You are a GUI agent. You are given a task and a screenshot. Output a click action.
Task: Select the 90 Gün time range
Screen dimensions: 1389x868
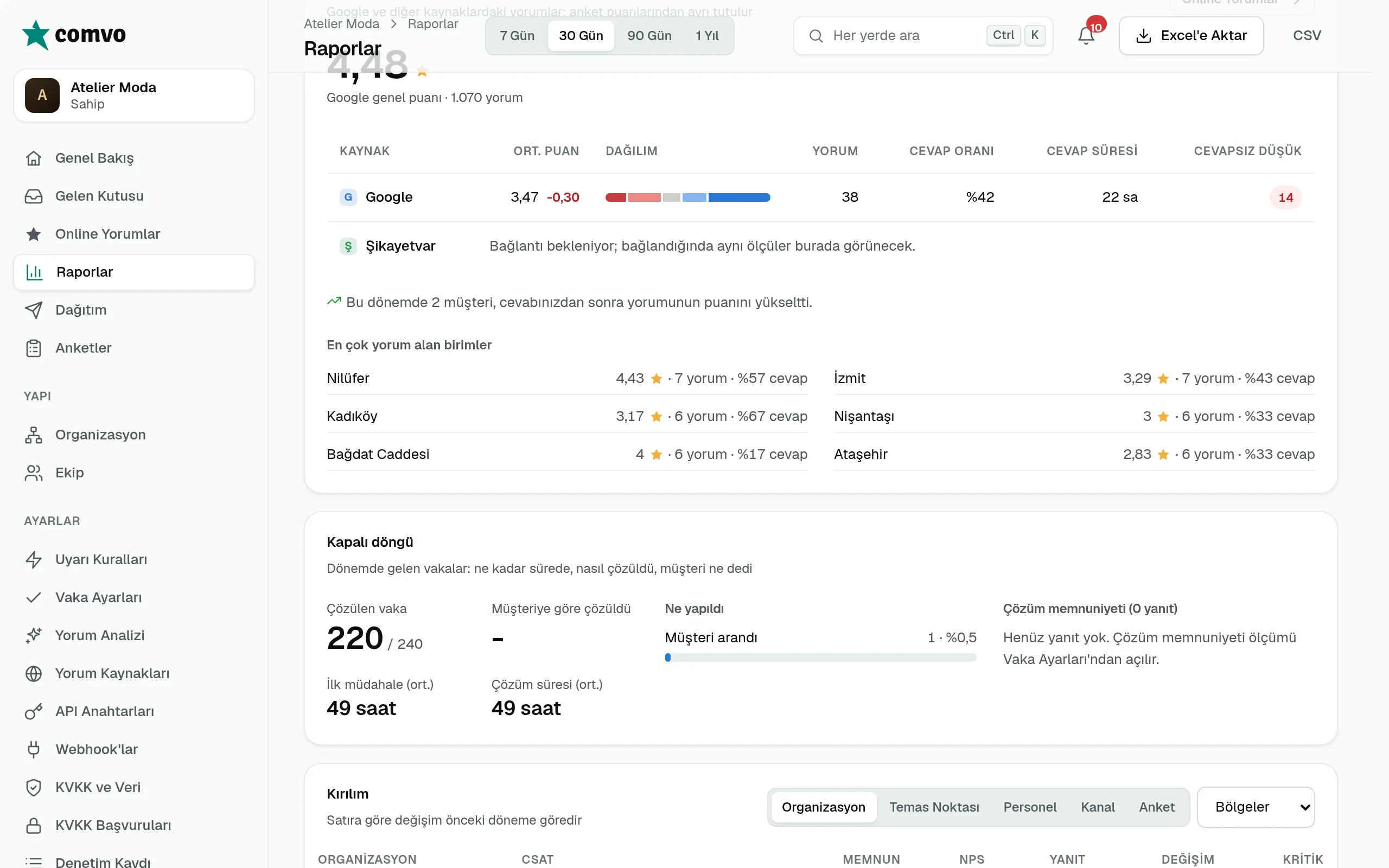coord(649,36)
